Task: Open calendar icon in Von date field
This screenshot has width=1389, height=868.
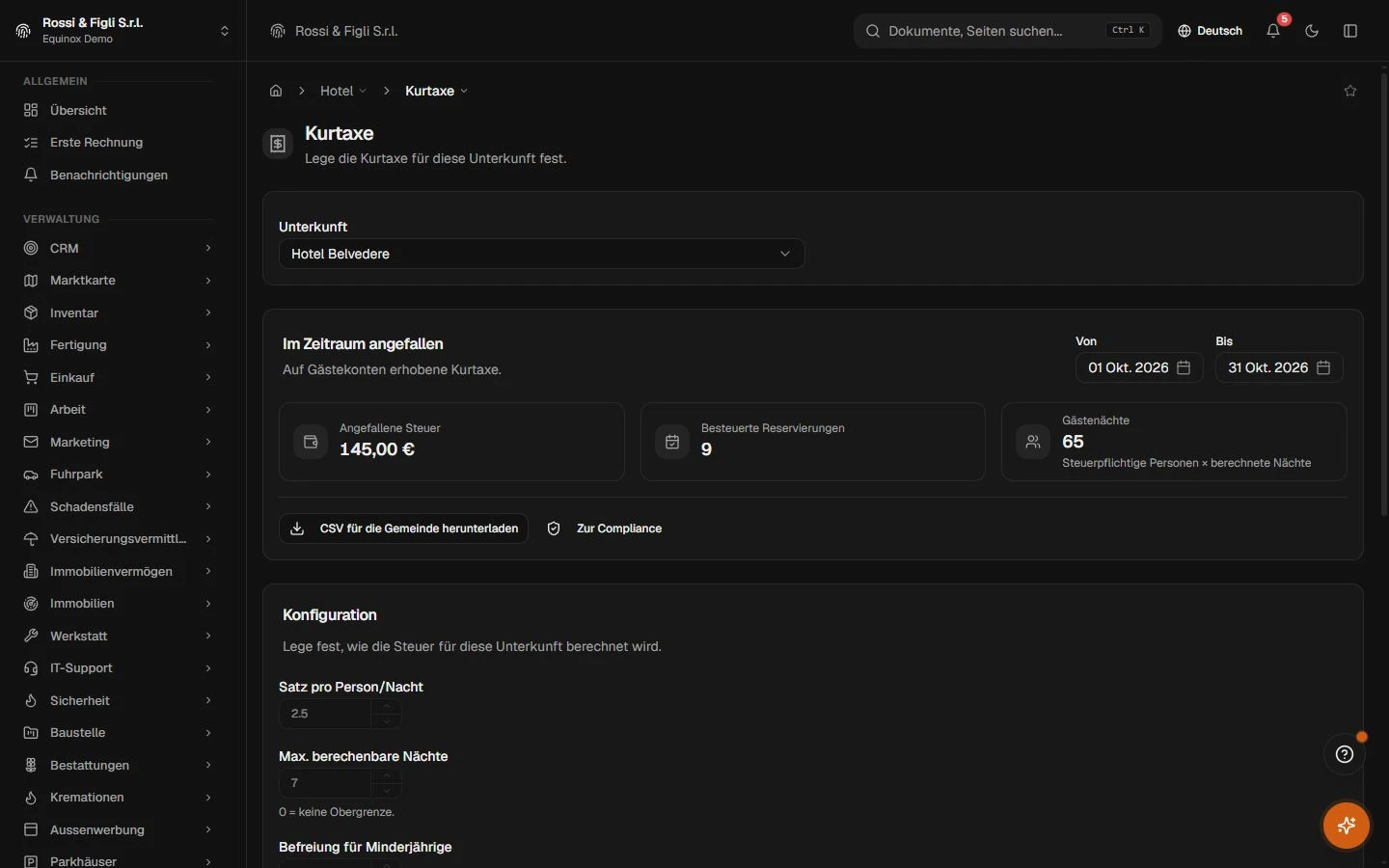Action: [x=1184, y=367]
